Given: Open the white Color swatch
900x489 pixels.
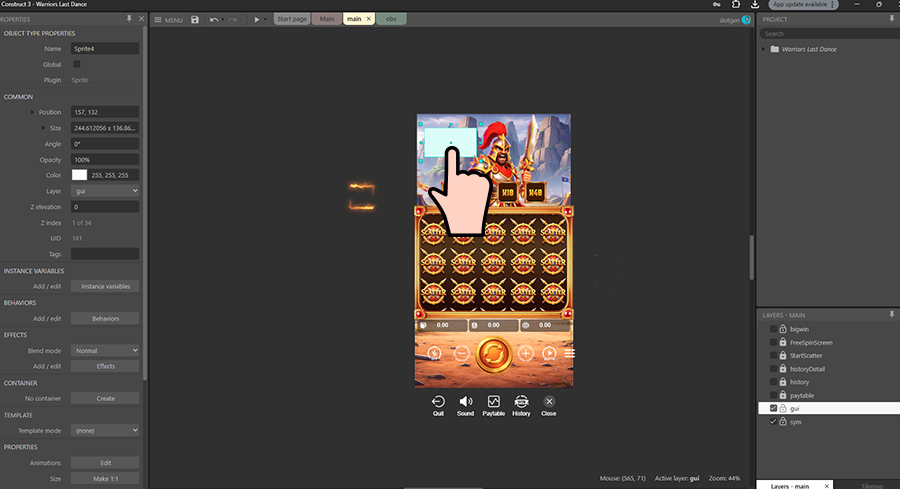Looking at the screenshot, I should pyautogui.click(x=79, y=175).
